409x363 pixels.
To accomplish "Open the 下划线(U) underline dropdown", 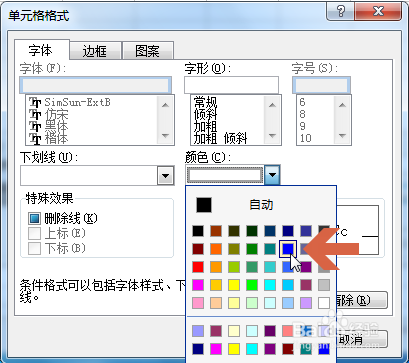I will [166, 175].
